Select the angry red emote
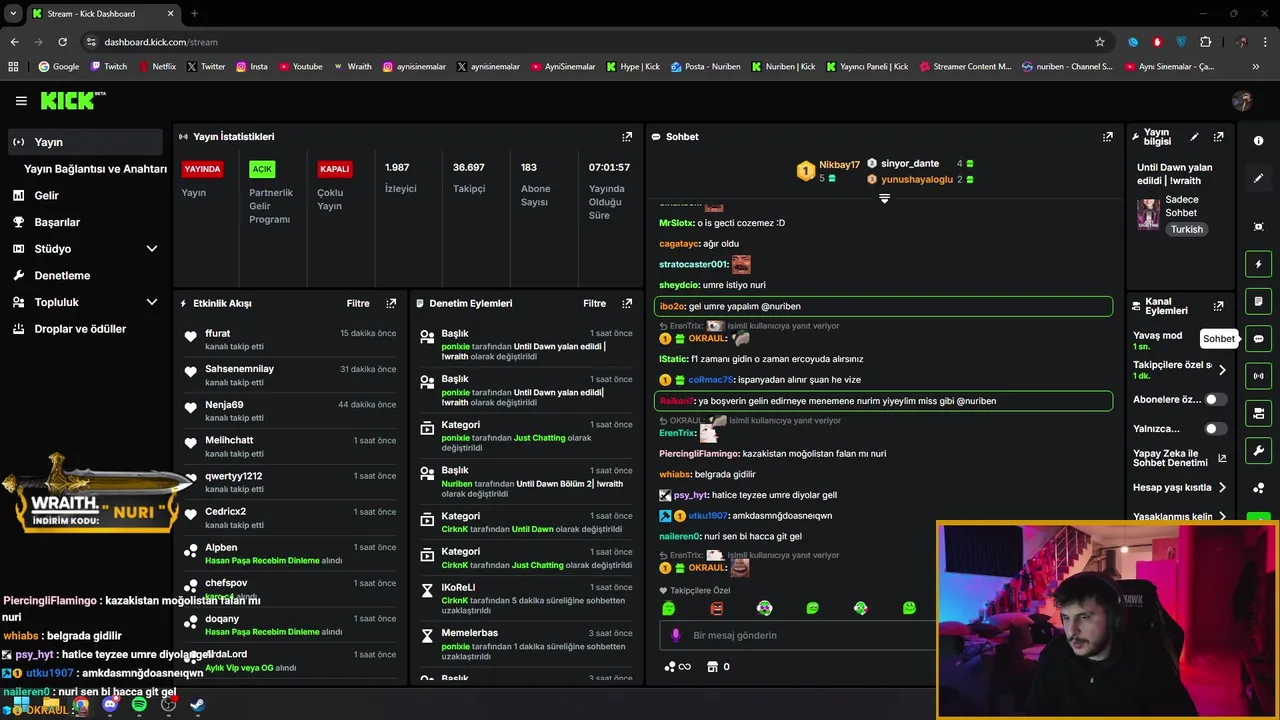 pos(716,608)
